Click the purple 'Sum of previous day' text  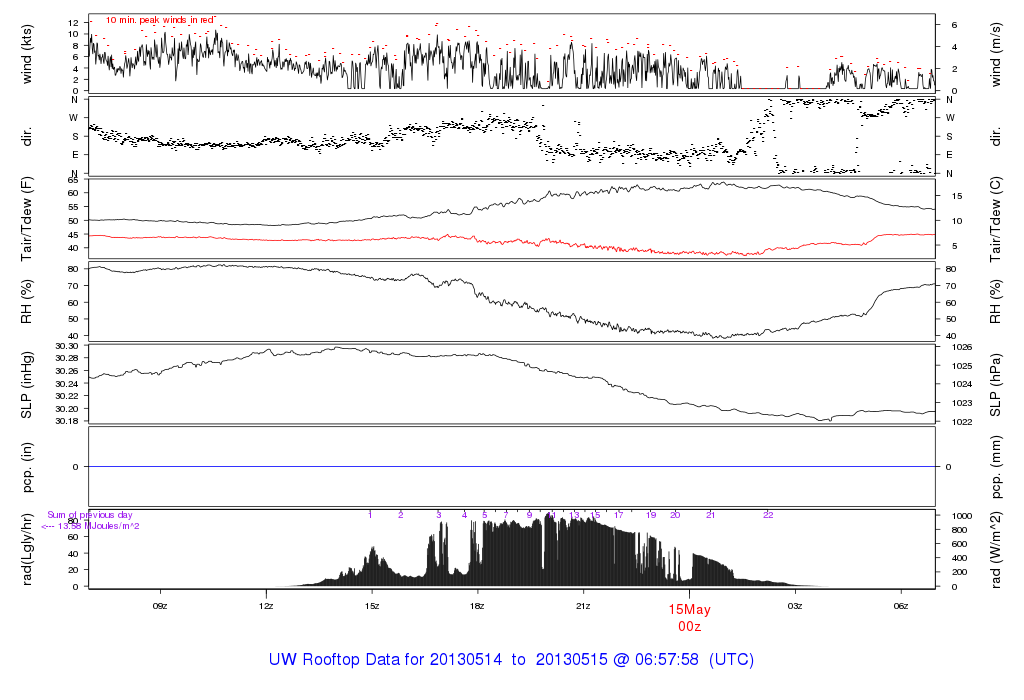pyautogui.click(x=90, y=515)
